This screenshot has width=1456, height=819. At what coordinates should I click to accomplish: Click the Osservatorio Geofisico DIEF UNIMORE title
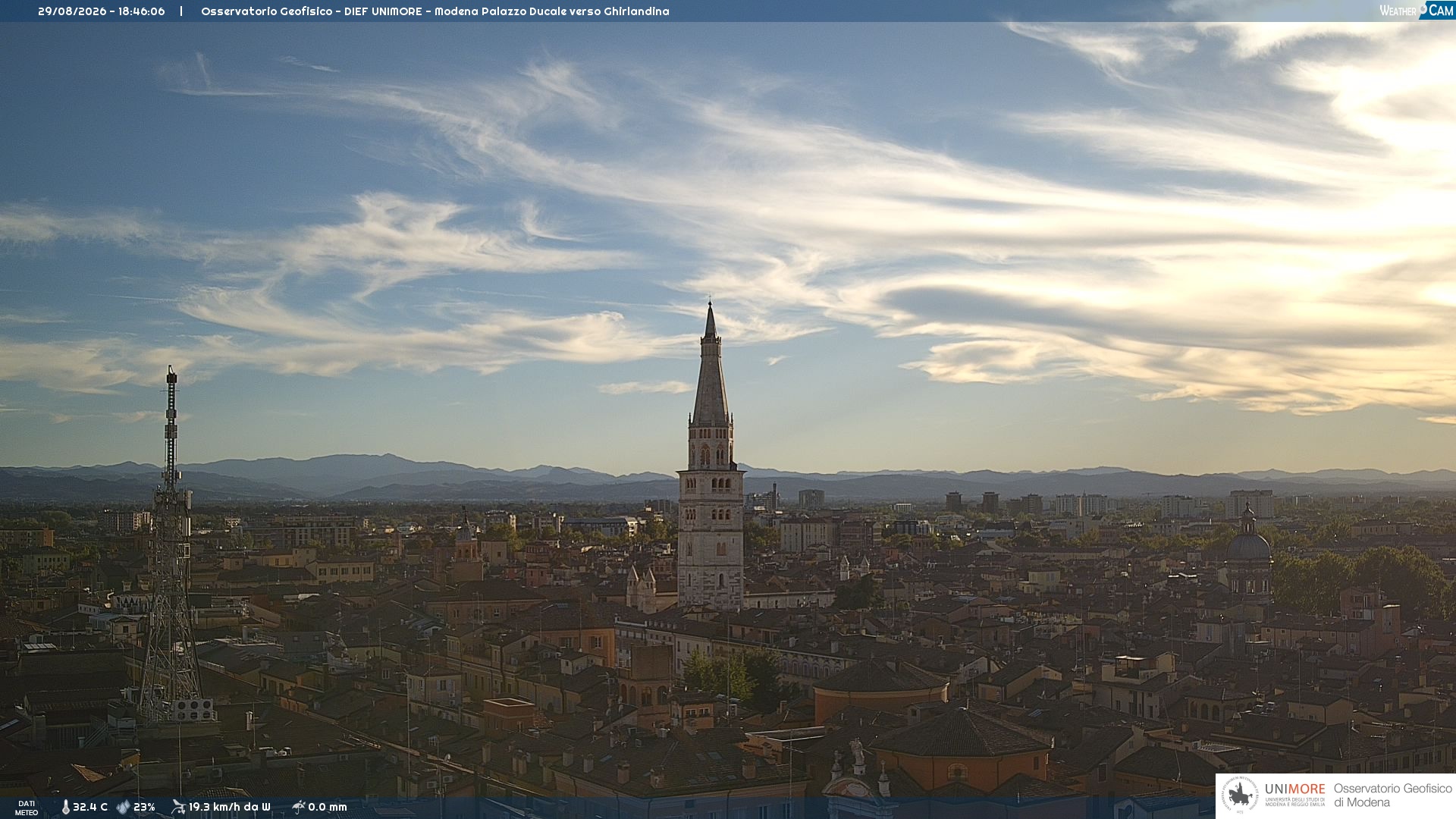[435, 11]
